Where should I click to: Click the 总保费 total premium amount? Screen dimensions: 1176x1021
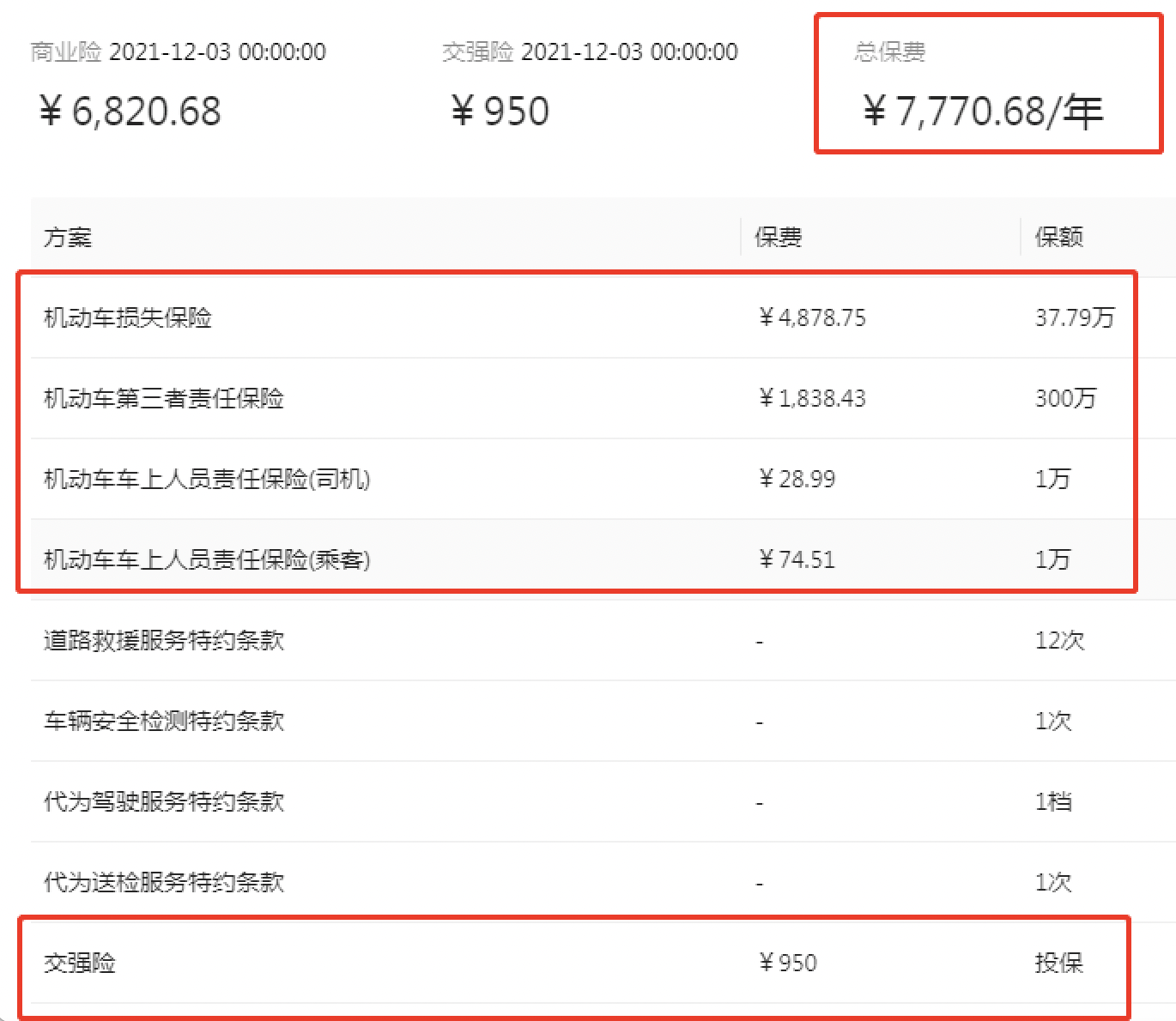click(x=982, y=112)
